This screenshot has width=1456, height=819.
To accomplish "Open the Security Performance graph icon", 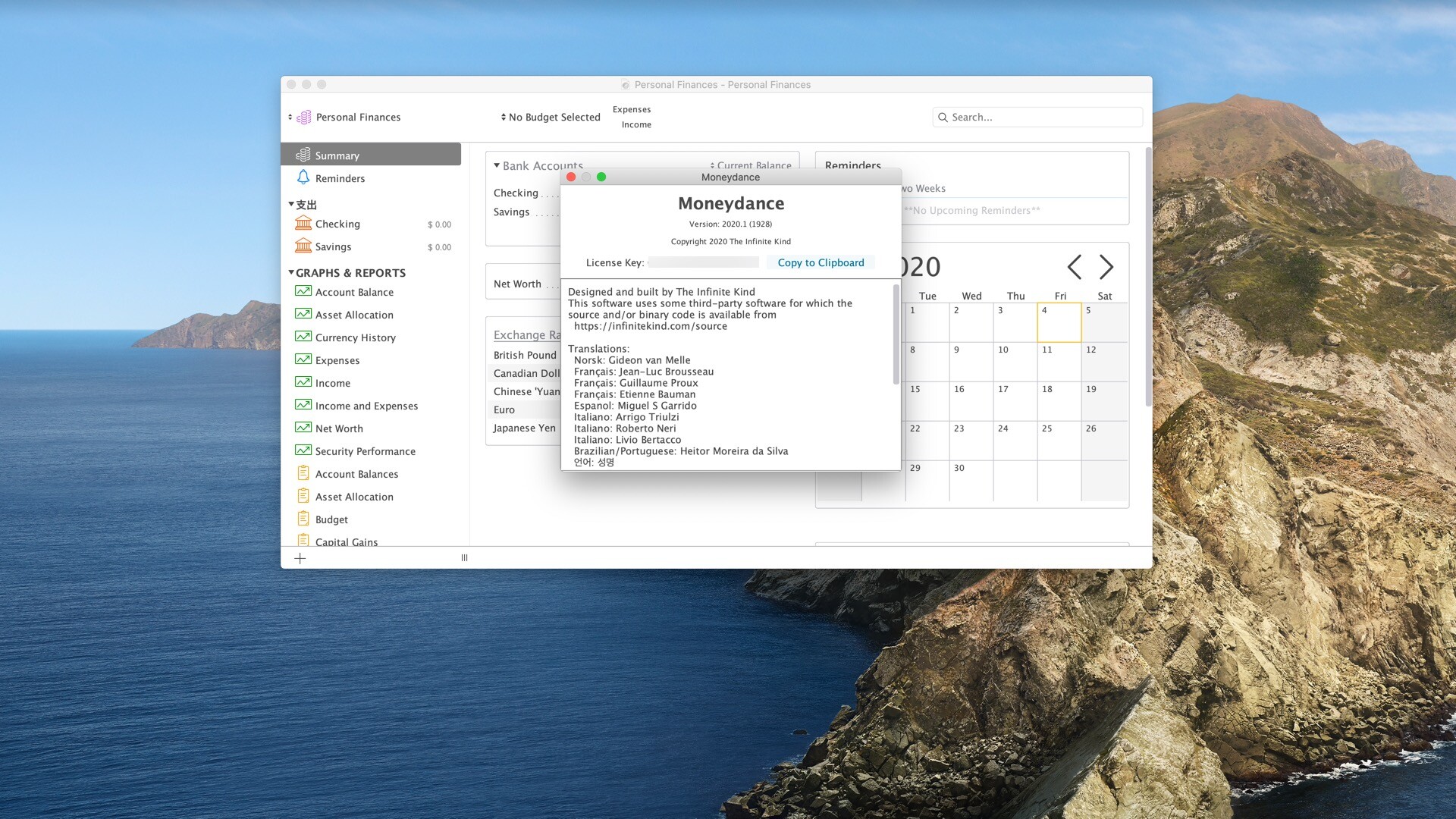I will [303, 450].
